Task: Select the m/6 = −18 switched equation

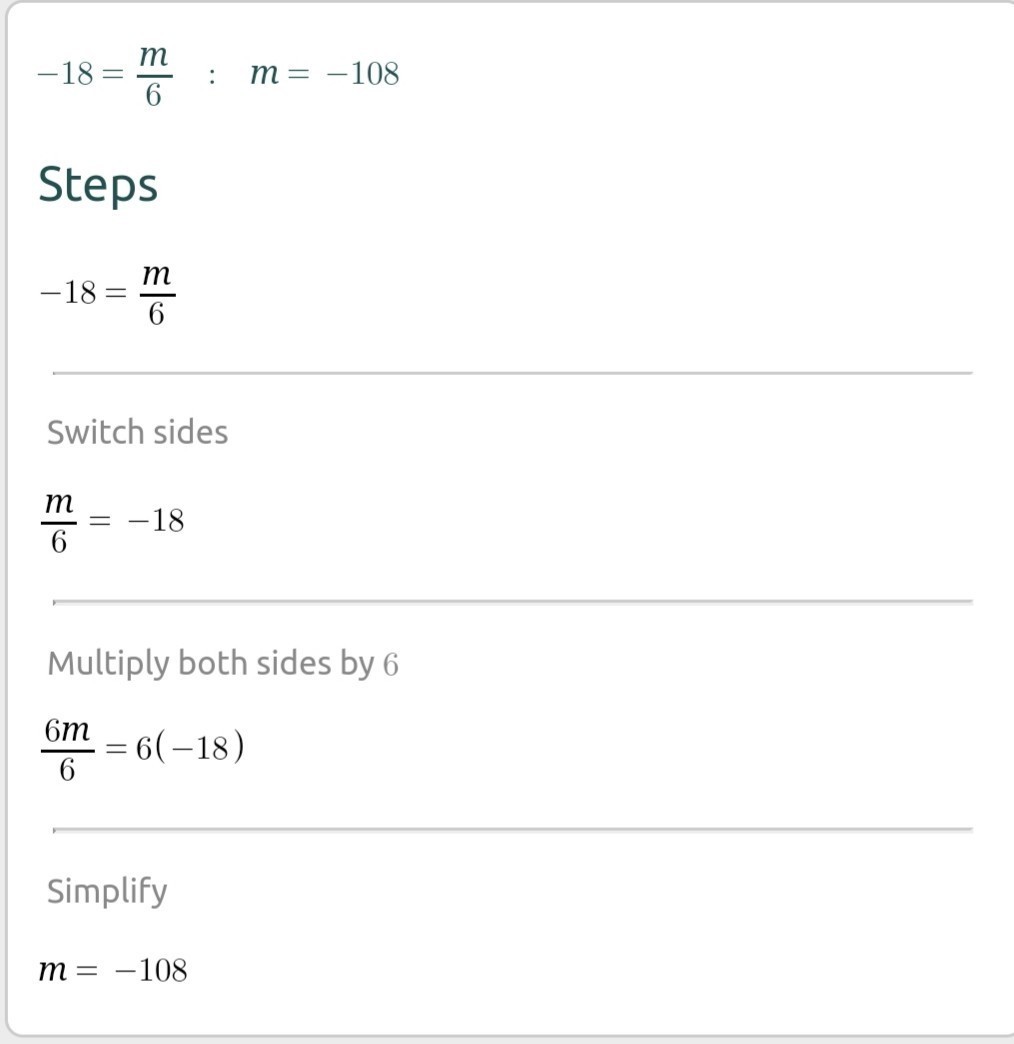Action: pos(112,523)
